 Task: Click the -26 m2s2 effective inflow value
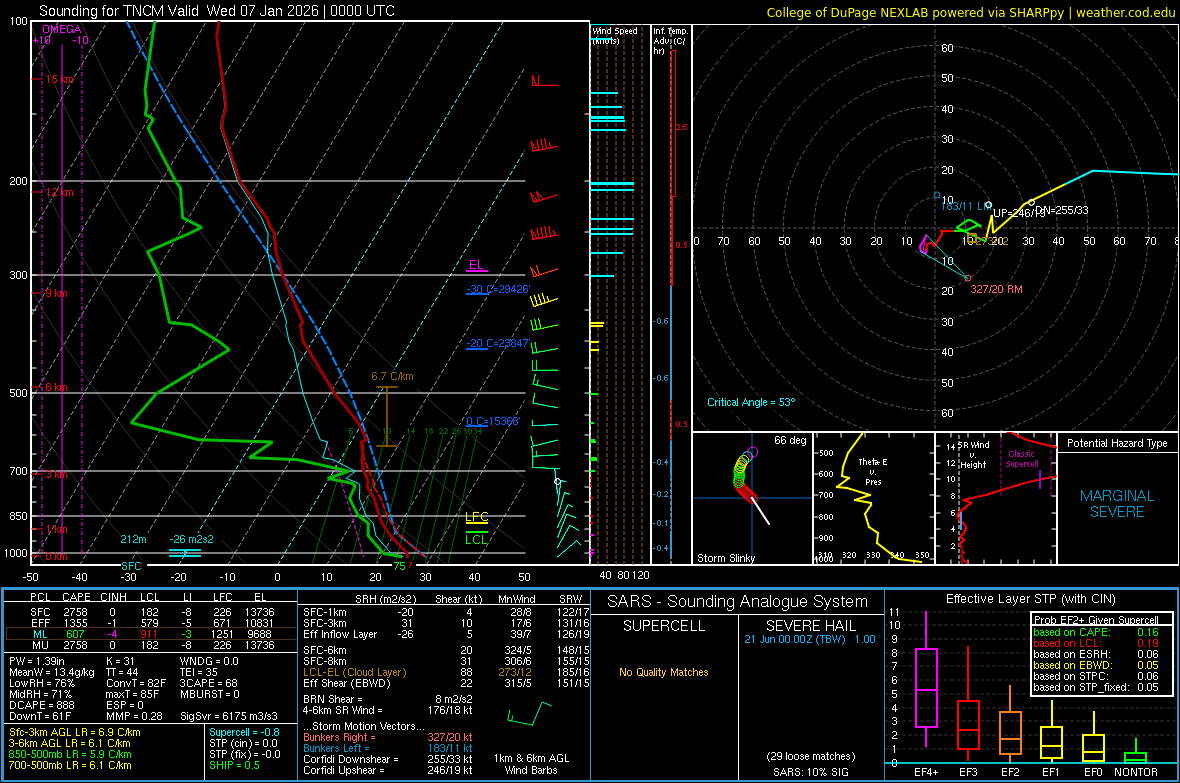191,539
